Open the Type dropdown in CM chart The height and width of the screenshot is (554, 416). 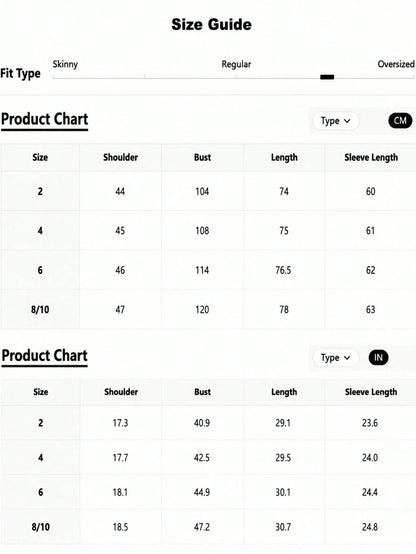335,121
